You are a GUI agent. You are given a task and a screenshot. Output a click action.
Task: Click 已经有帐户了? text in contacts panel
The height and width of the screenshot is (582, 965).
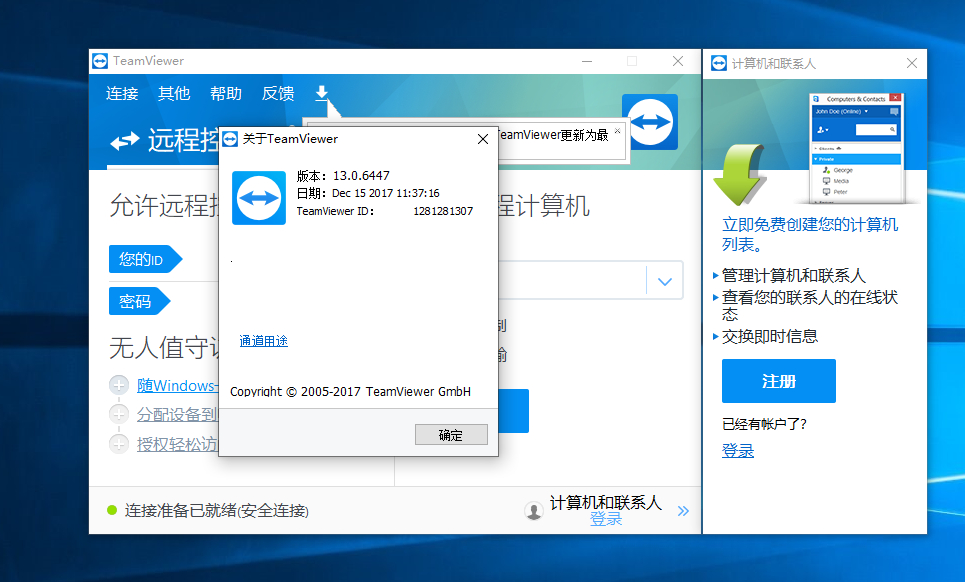tap(764, 424)
